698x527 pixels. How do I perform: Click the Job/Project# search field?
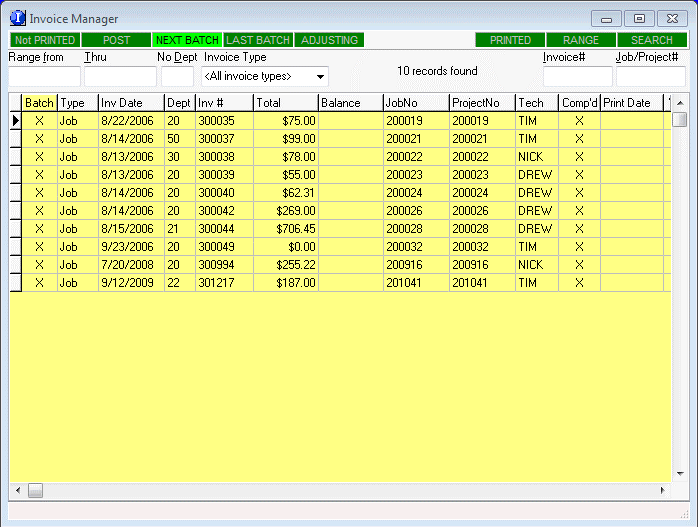click(651, 76)
